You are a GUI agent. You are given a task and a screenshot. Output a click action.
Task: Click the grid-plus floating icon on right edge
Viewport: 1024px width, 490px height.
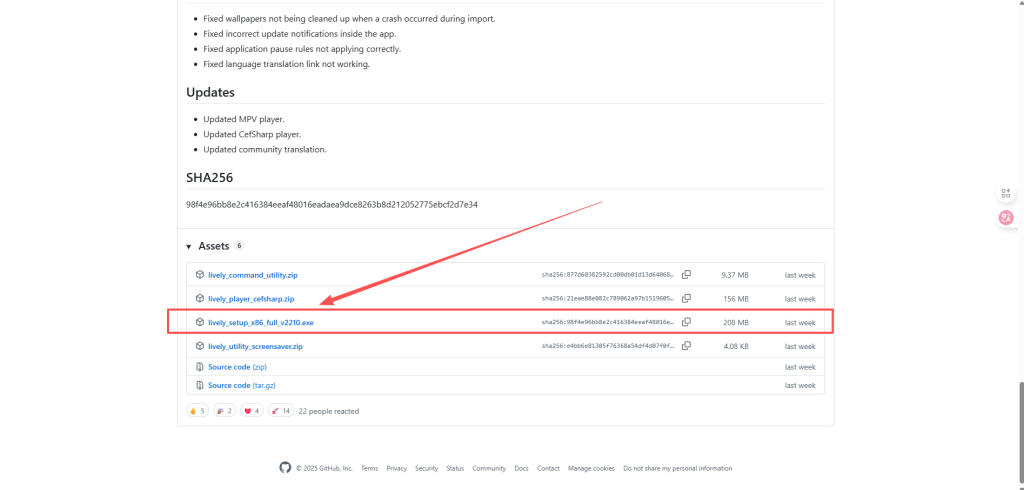pyautogui.click(x=1006, y=193)
